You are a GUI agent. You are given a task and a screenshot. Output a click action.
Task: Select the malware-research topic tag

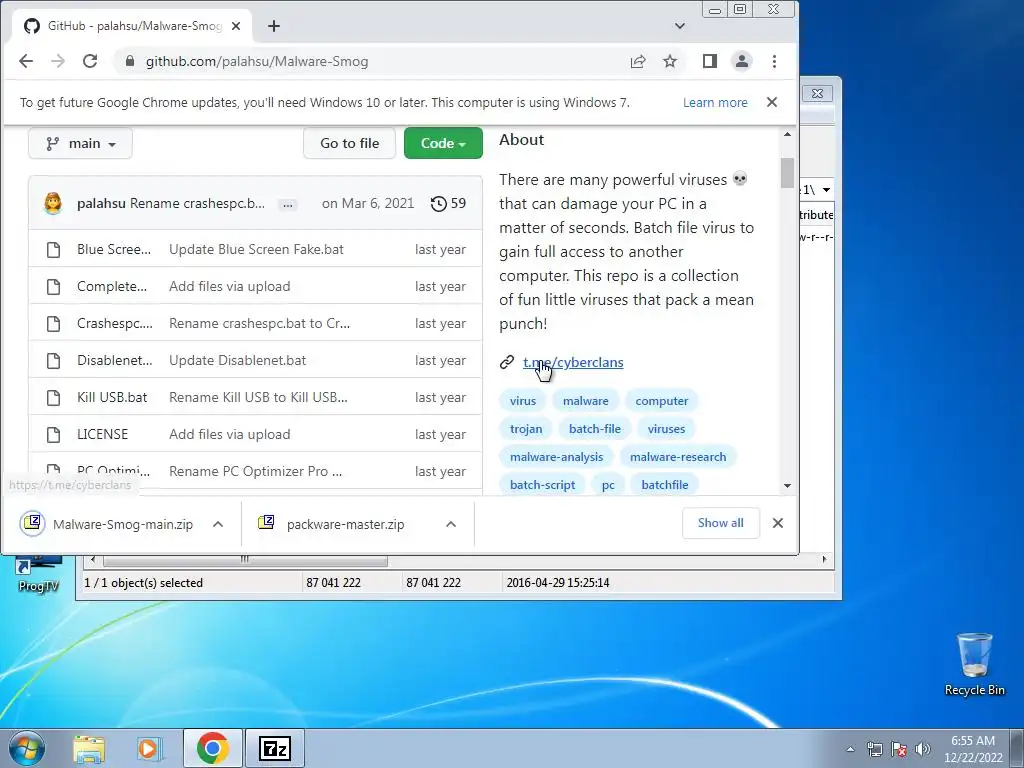click(678, 457)
